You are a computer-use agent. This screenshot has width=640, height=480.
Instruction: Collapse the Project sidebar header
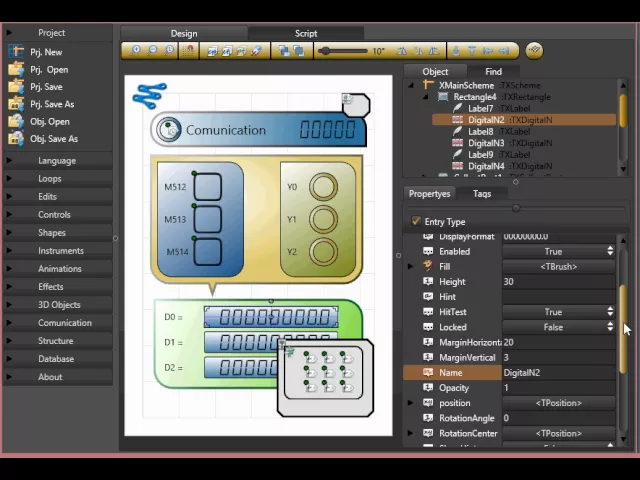coord(58,33)
